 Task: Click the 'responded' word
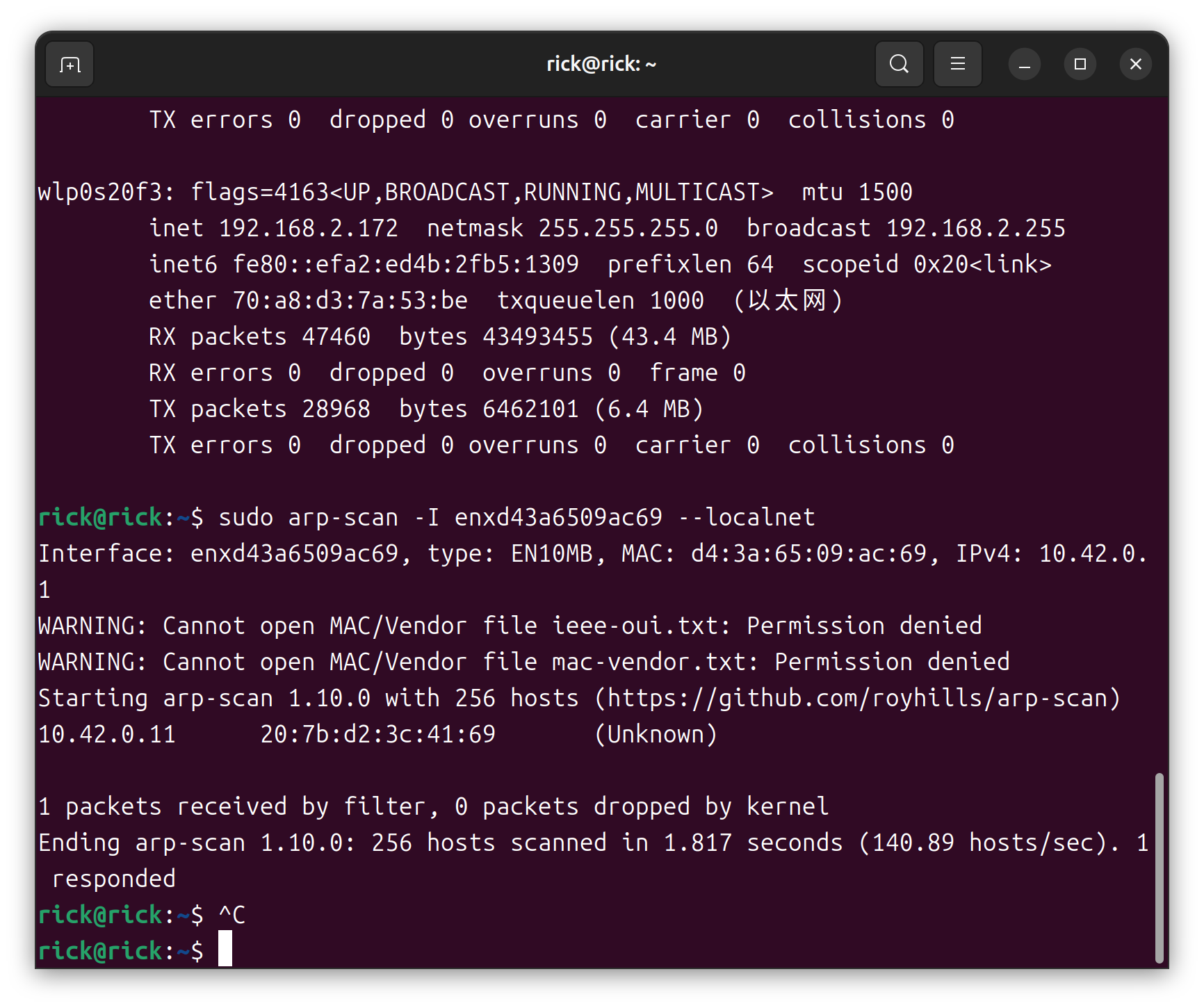click(x=113, y=879)
